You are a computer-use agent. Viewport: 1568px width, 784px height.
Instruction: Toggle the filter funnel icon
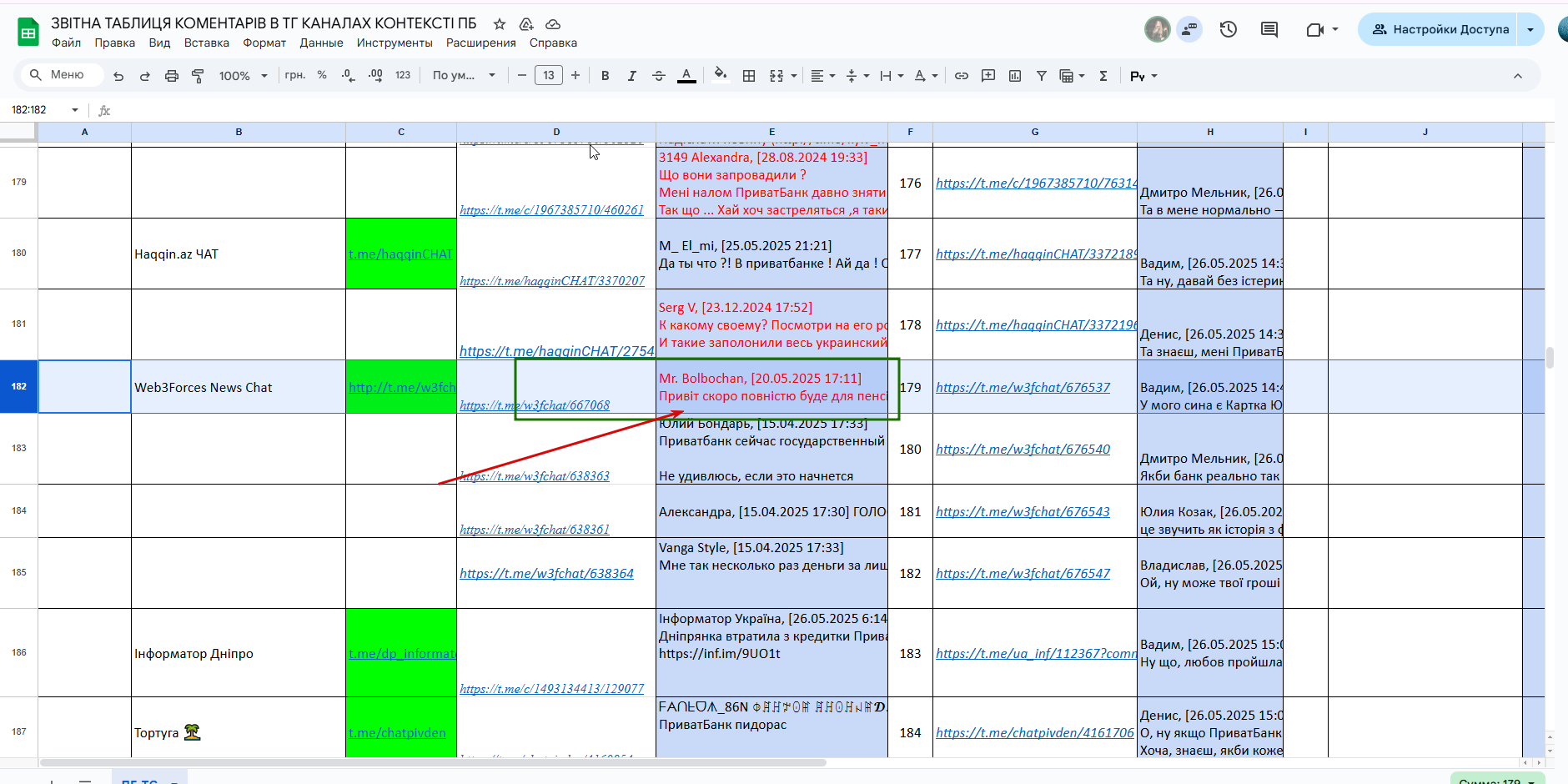1042,76
